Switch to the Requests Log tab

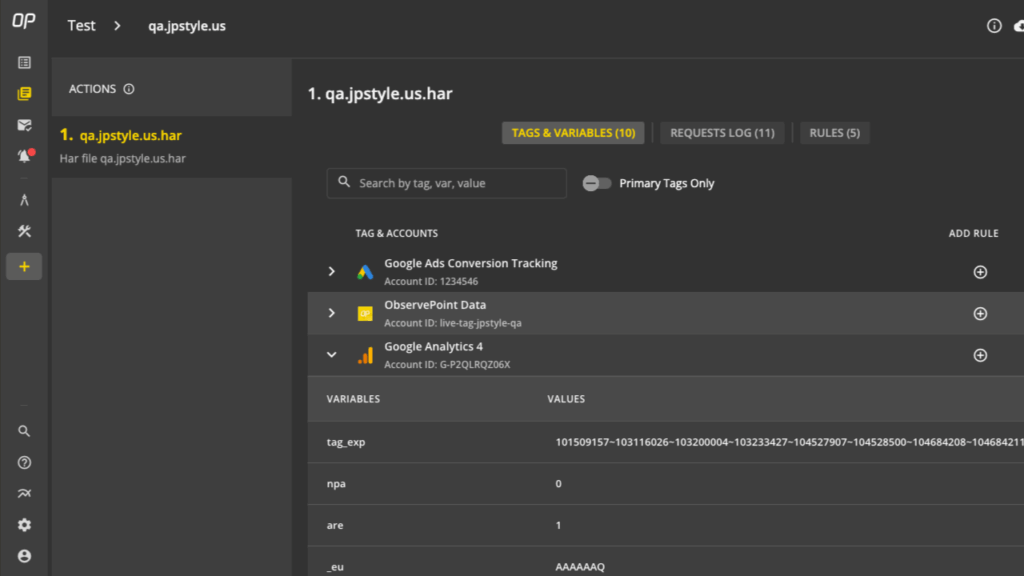[722, 132]
